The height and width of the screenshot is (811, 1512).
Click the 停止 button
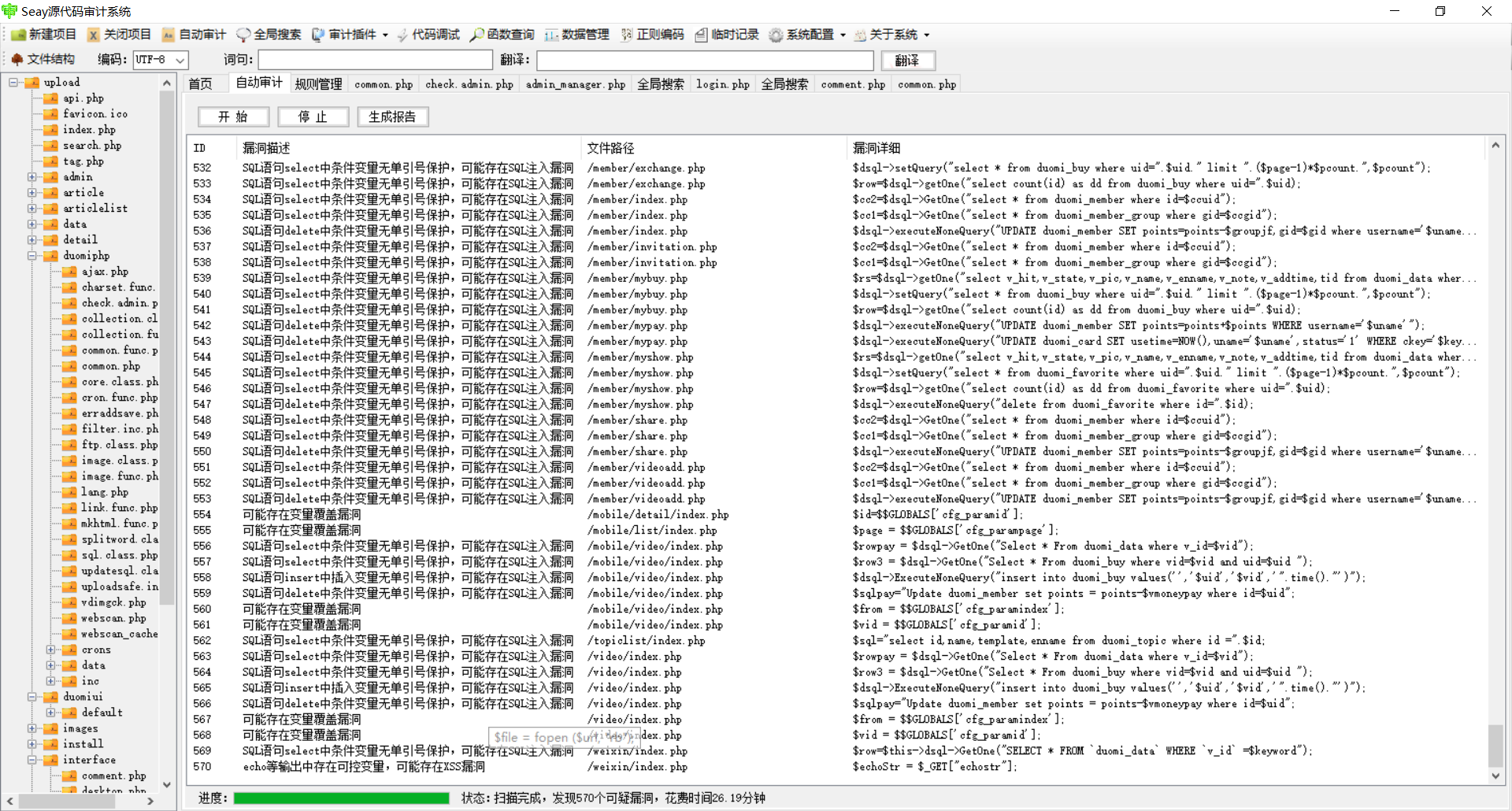click(x=313, y=117)
